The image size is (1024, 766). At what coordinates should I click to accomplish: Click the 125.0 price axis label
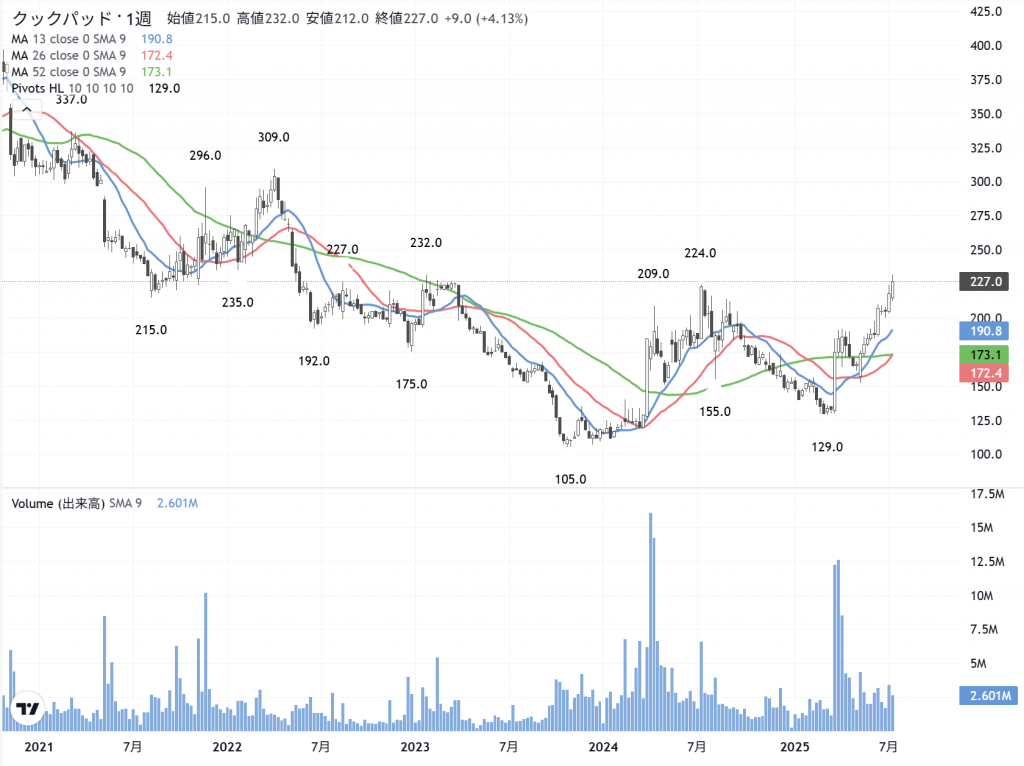coord(985,421)
